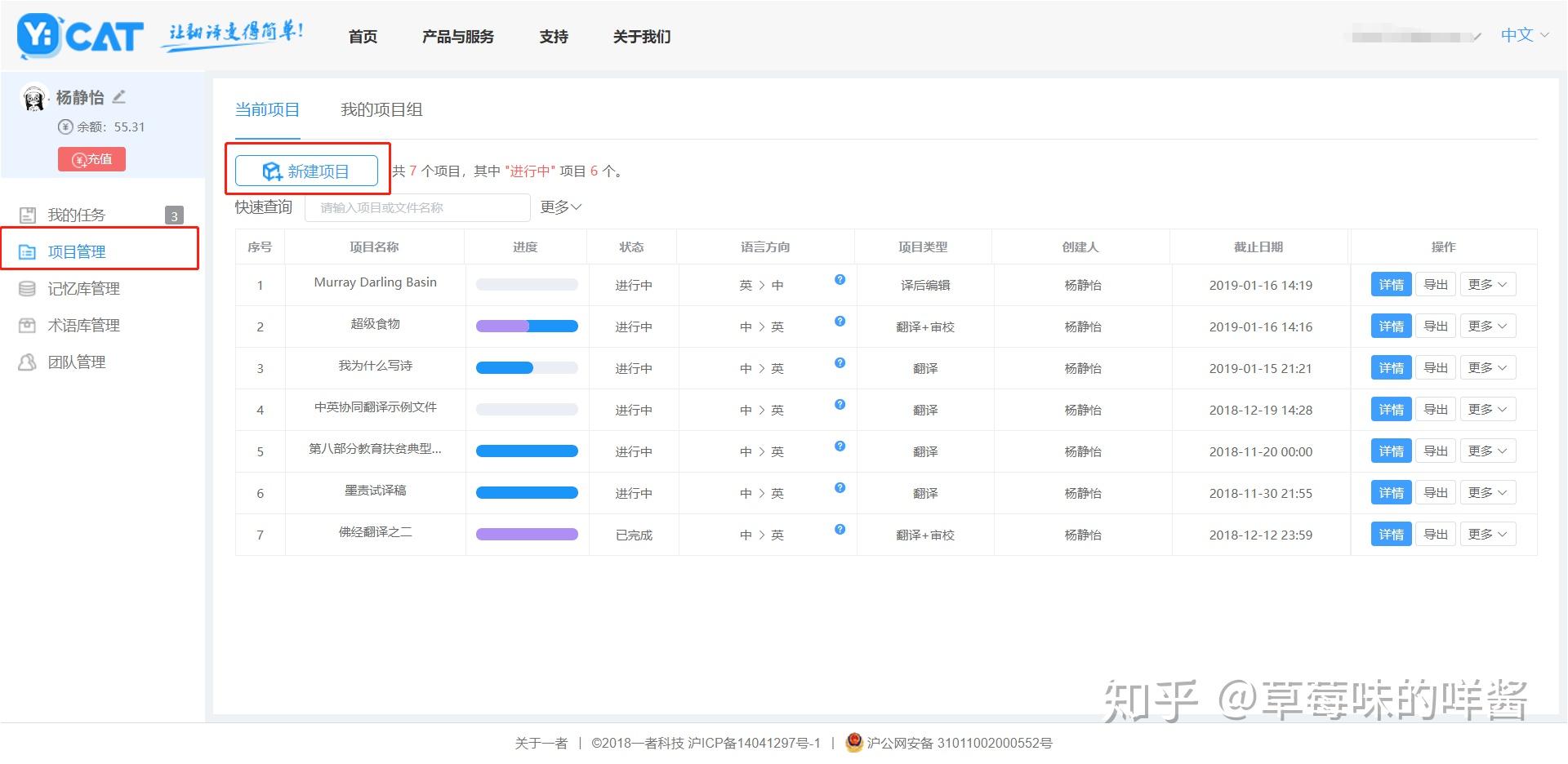Click the progress bar of 墨责试译稿

527,492
